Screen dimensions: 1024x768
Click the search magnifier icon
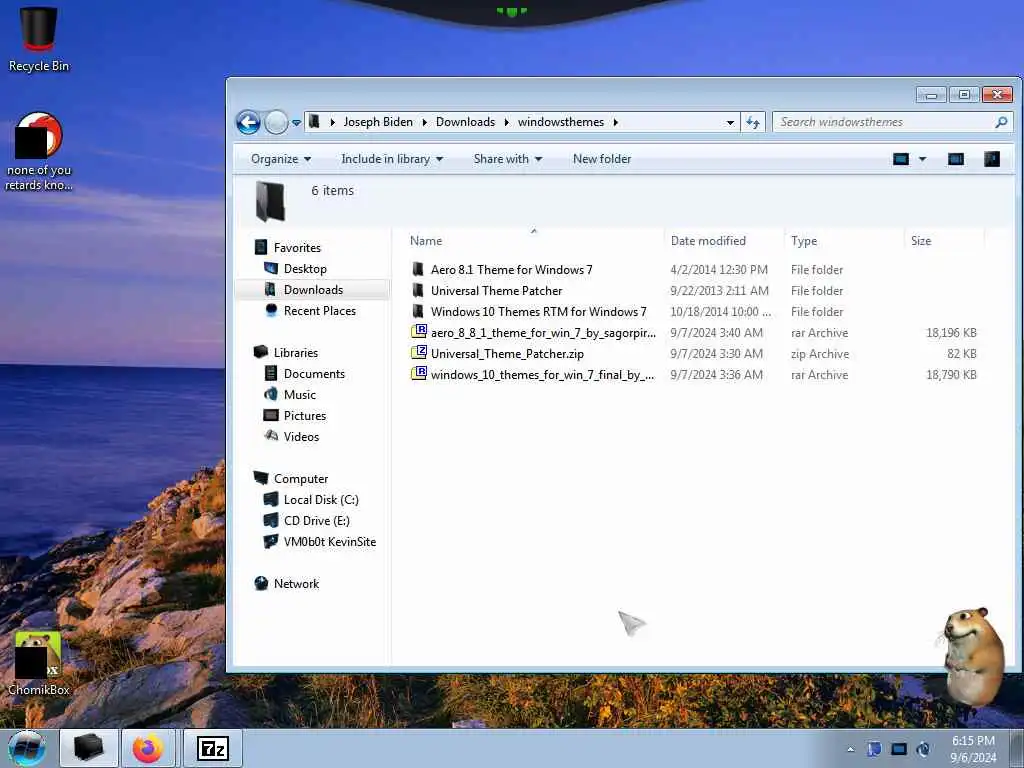pyautogui.click(x=1000, y=122)
